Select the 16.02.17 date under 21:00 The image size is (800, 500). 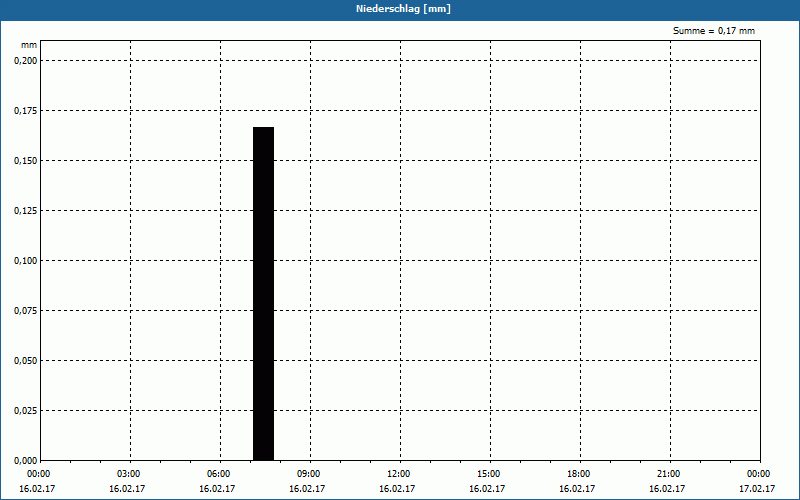tap(667, 488)
